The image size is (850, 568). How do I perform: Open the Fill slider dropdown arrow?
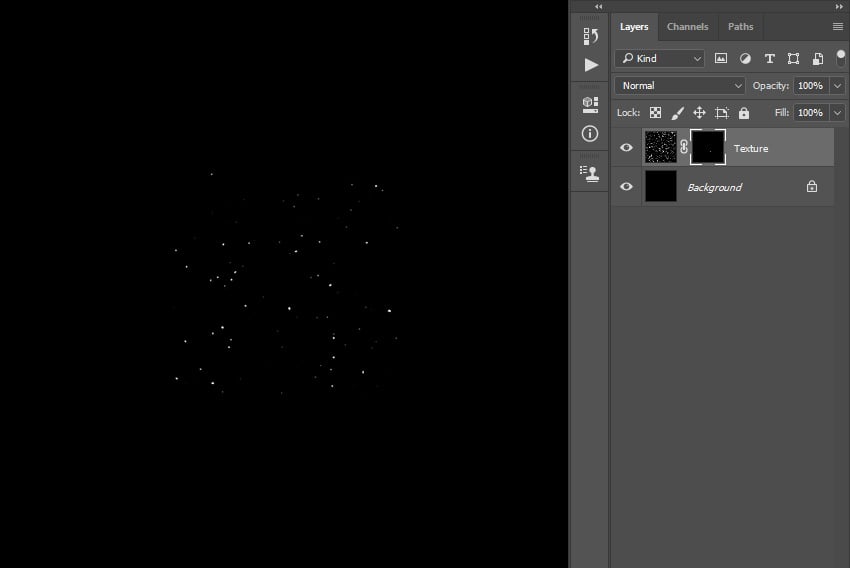point(838,113)
